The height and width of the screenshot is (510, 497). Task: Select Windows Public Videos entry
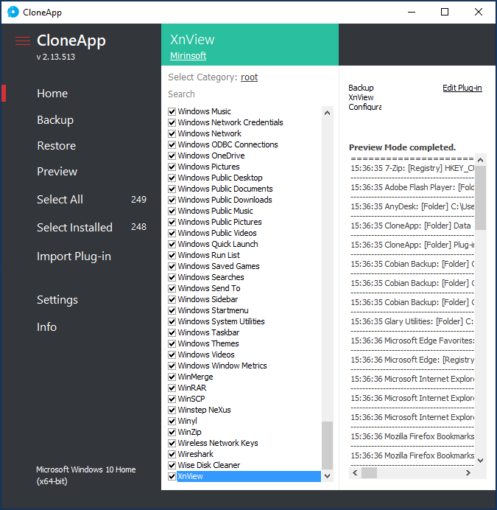(217, 233)
